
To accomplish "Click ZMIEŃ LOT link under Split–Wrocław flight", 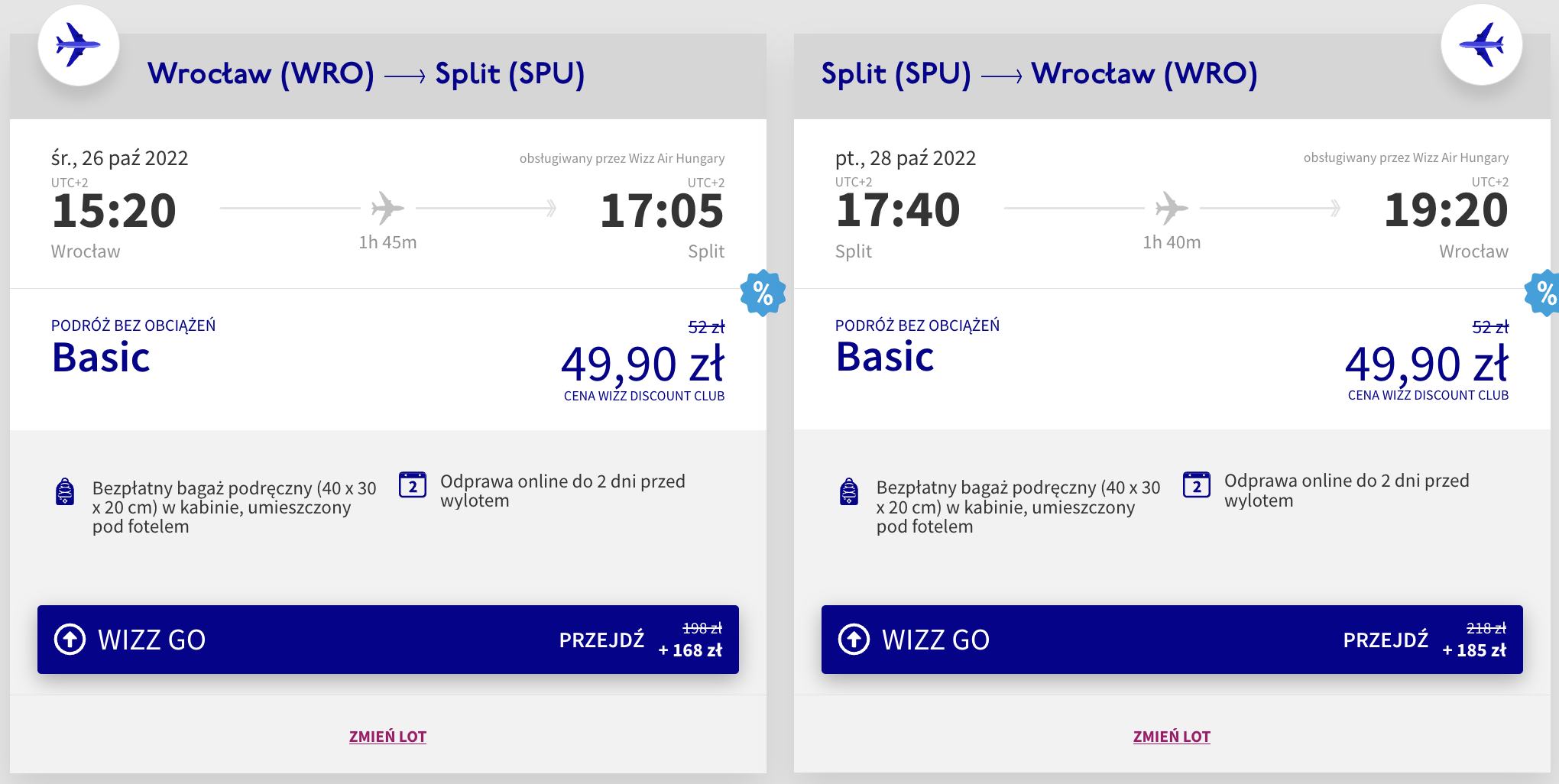I will 1172,737.
